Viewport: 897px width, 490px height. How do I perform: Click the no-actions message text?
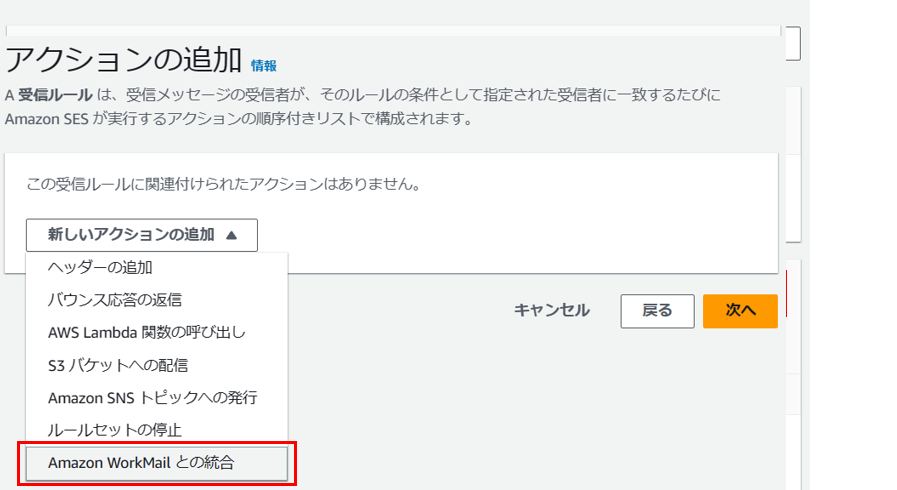pyautogui.click(x=224, y=184)
